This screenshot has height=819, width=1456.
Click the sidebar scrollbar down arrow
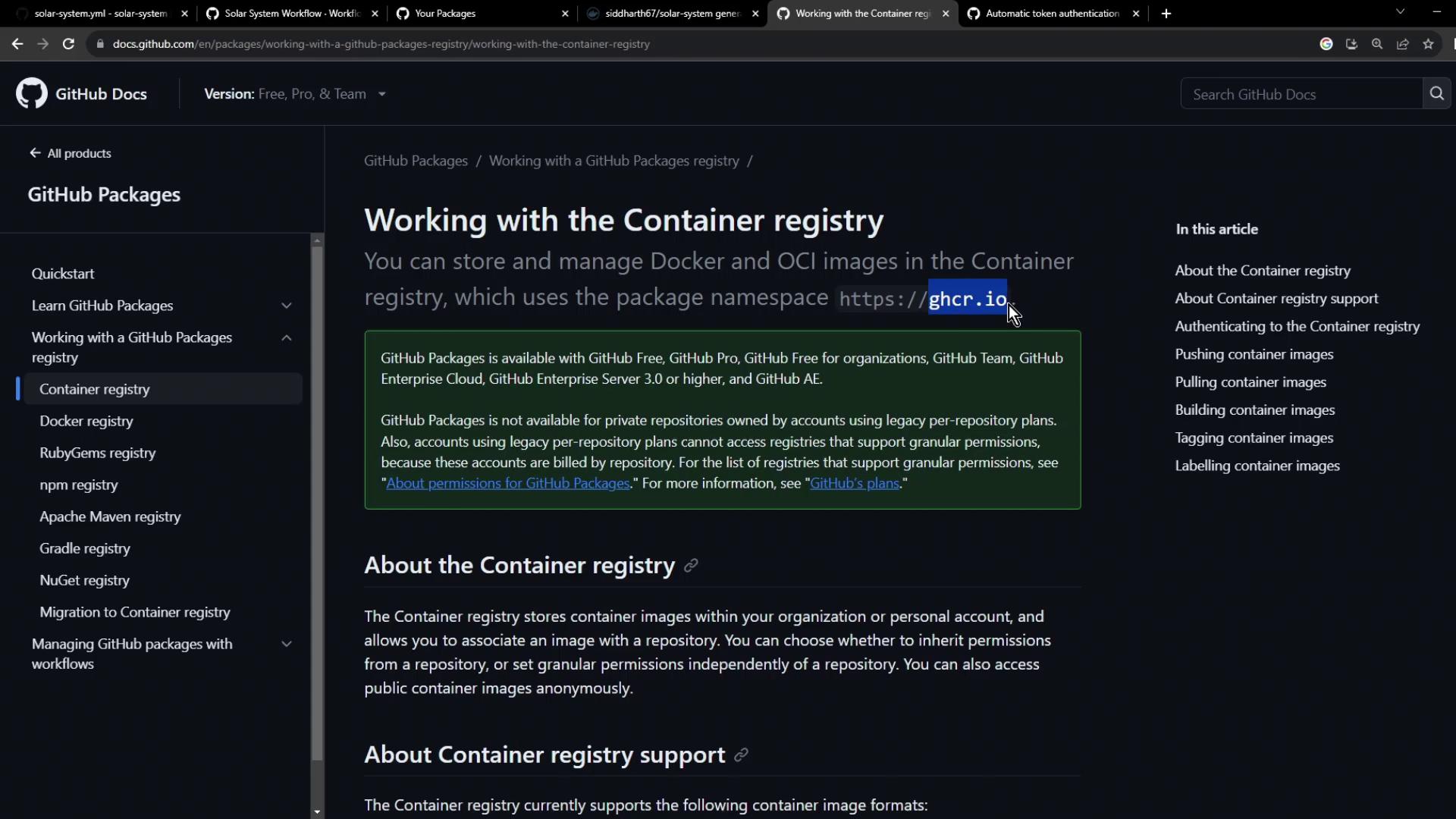click(317, 811)
